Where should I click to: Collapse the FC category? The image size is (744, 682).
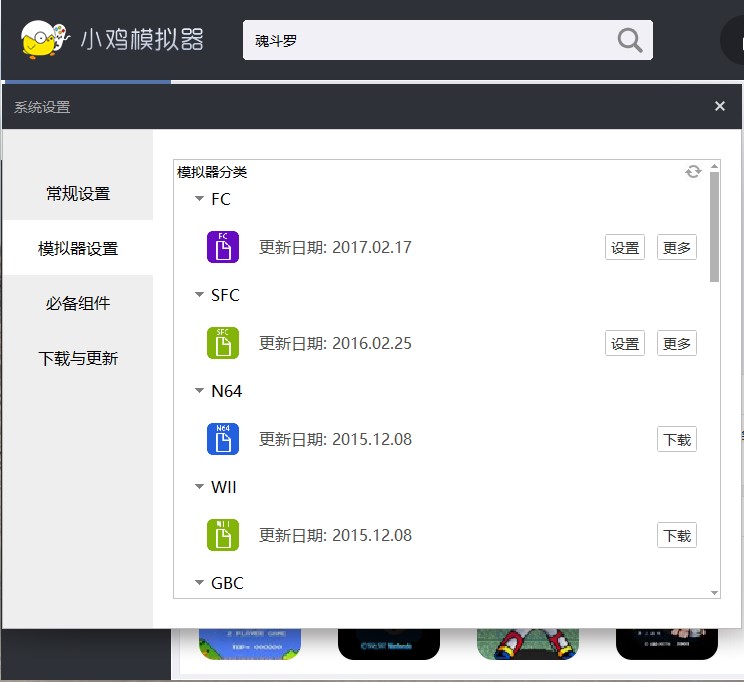click(x=199, y=199)
